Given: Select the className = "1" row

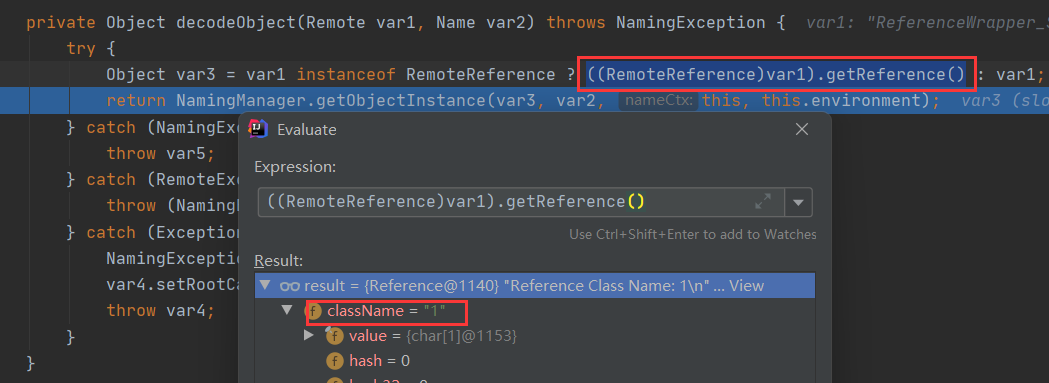Looking at the screenshot, I should [535, 311].
